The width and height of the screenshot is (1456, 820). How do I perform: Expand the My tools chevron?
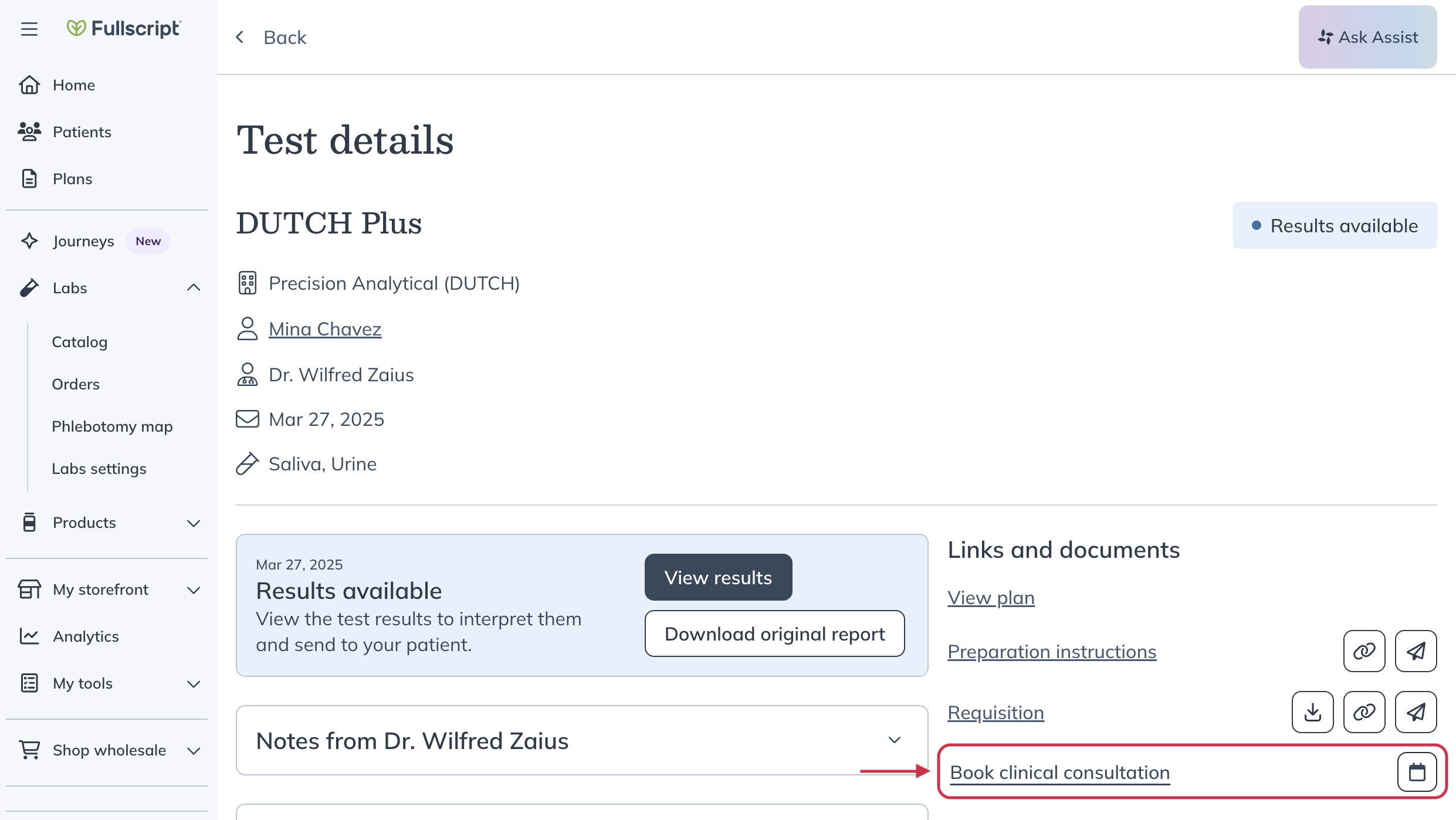[x=194, y=684]
